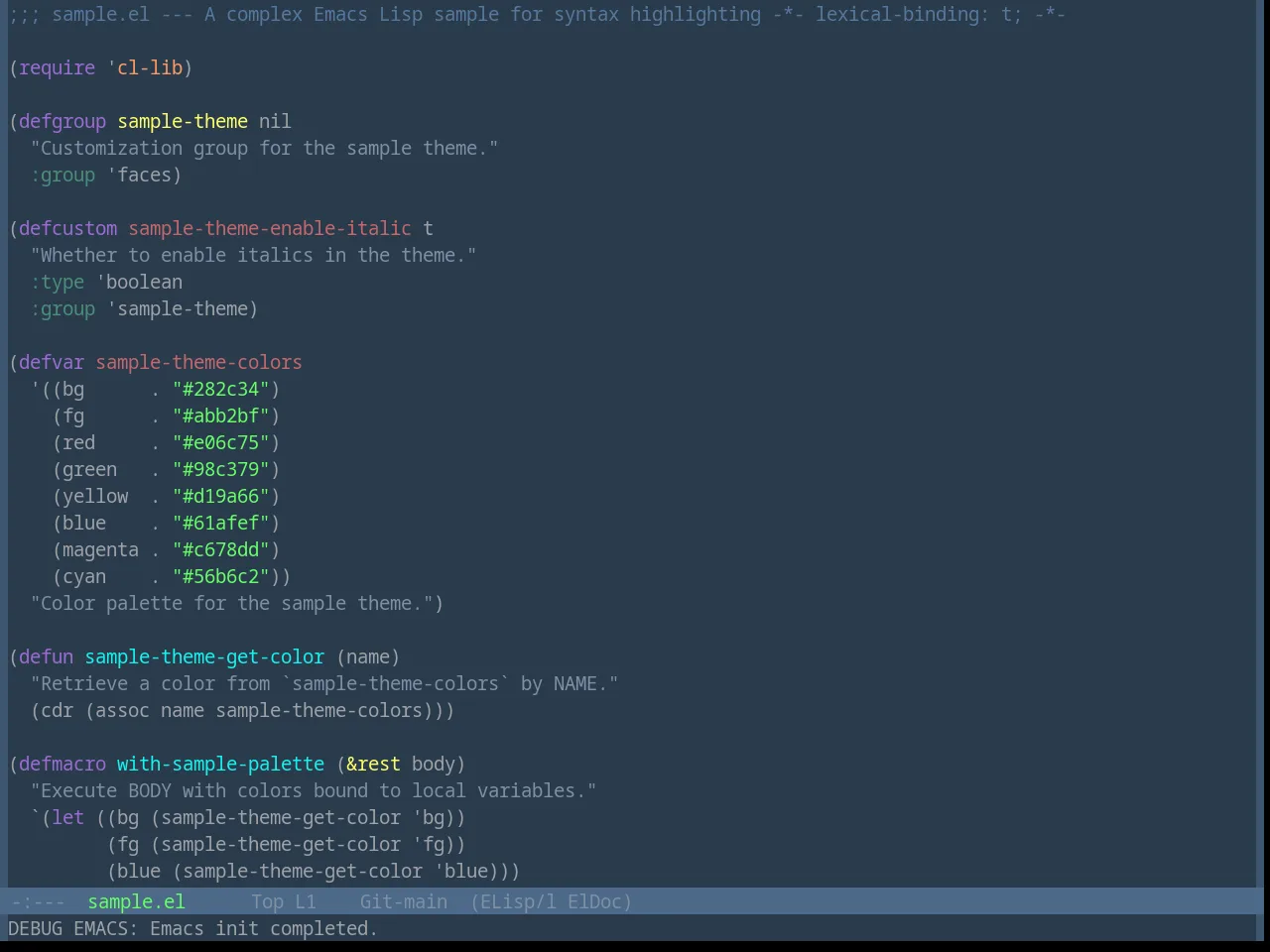Click the 'sample-theme' group name after defgroup
The image size is (1270, 952).
pos(183,121)
